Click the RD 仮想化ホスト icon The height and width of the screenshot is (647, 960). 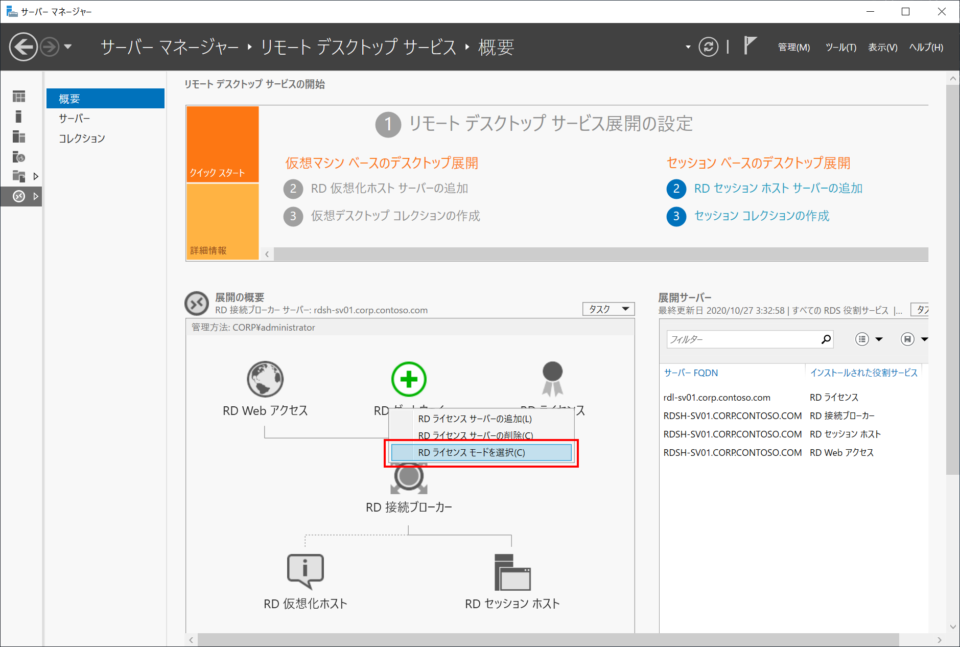[305, 572]
